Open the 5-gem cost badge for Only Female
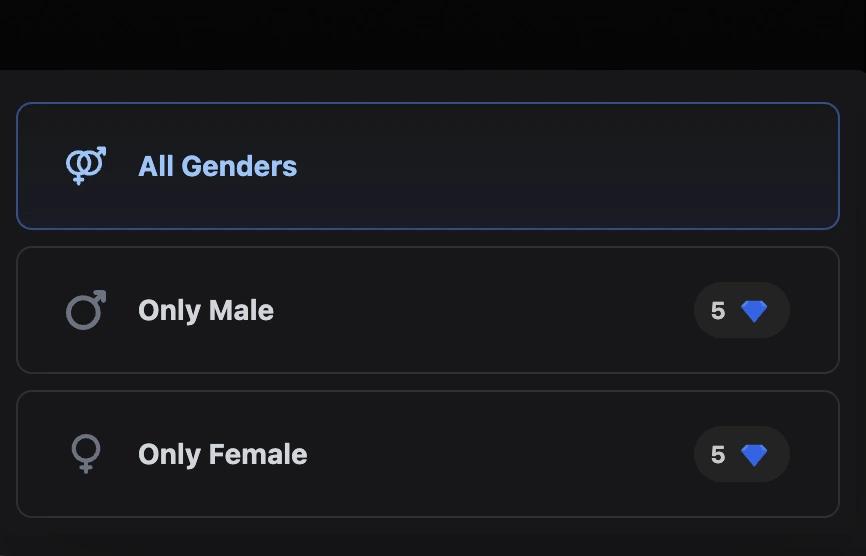Viewport: 866px width, 556px height. tap(741, 454)
